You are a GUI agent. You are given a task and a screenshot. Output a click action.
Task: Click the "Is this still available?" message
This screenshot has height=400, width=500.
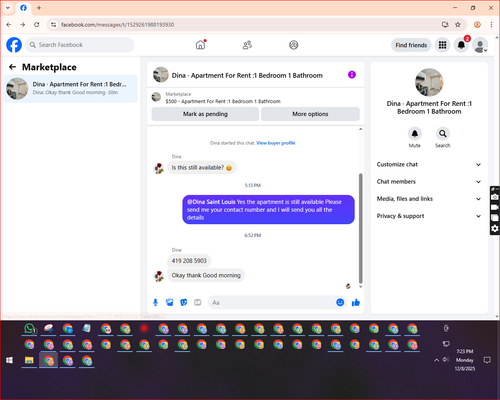[x=202, y=167]
